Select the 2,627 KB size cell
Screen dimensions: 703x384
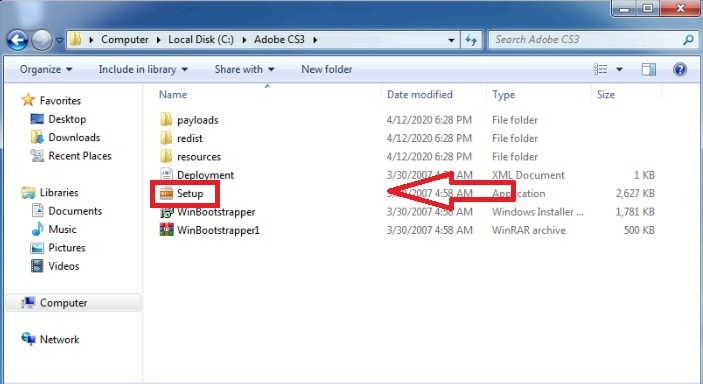[x=635, y=193]
